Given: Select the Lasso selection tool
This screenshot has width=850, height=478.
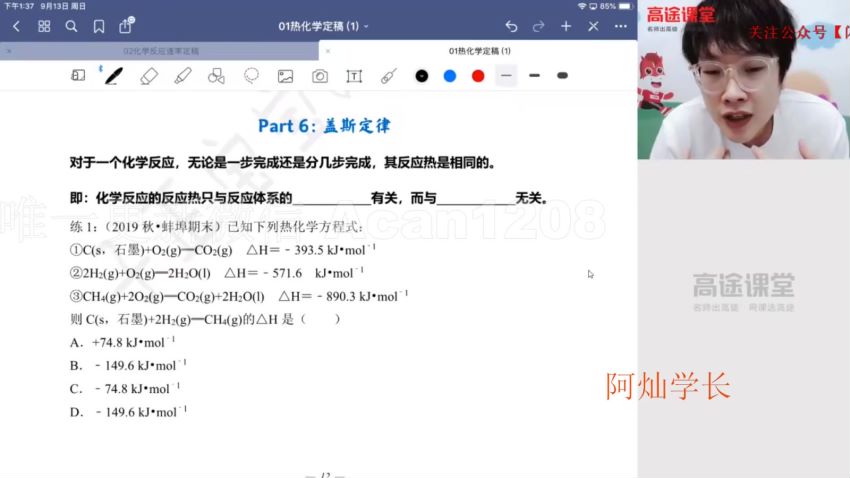Looking at the screenshot, I should [251, 75].
